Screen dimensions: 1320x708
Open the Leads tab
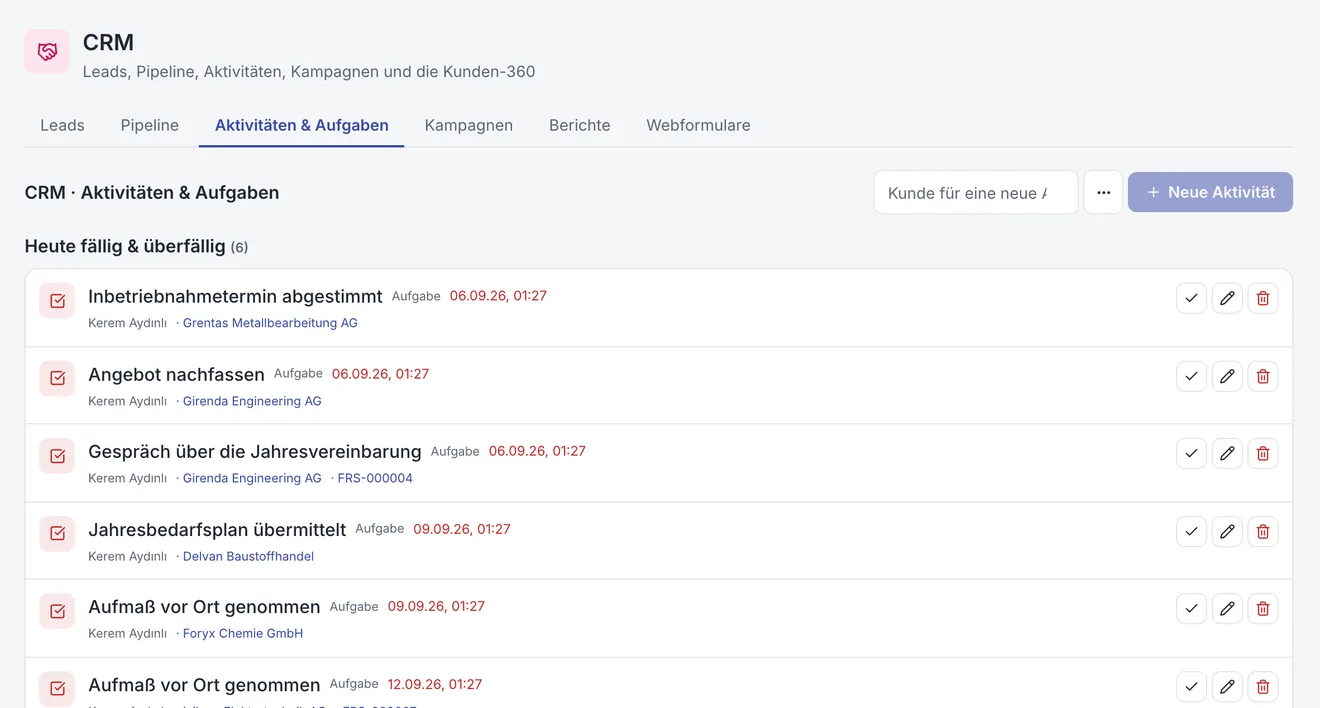point(62,125)
